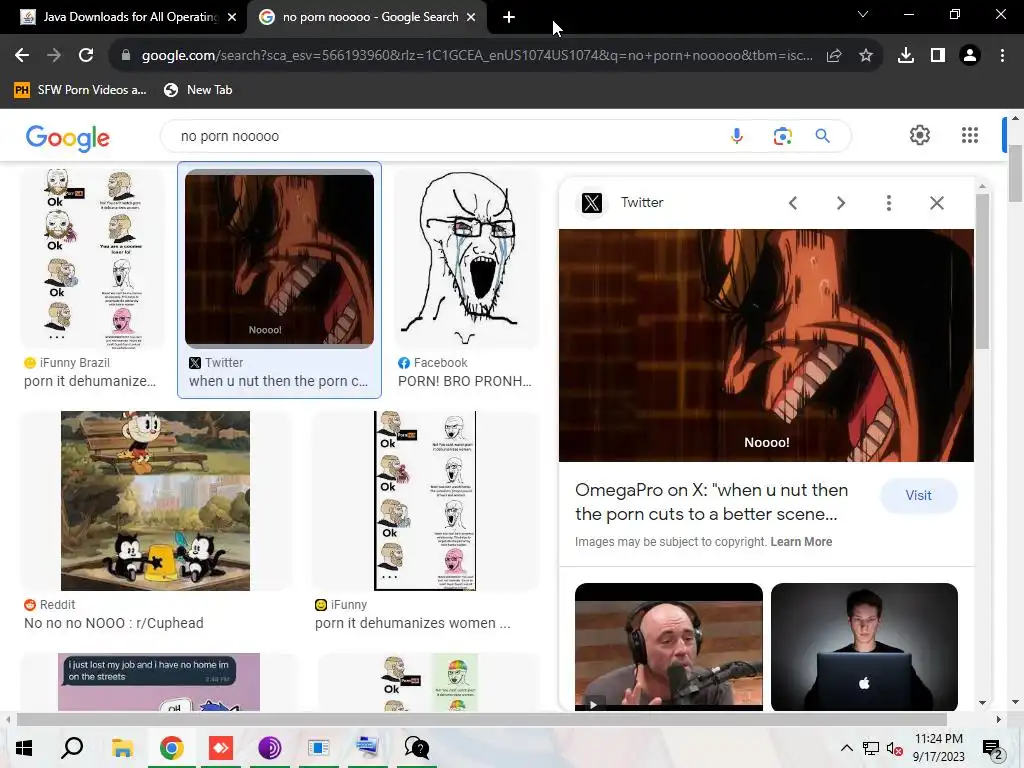The image size is (1024, 768).
Task: View site information via the lock icon
Action: [x=125, y=56]
